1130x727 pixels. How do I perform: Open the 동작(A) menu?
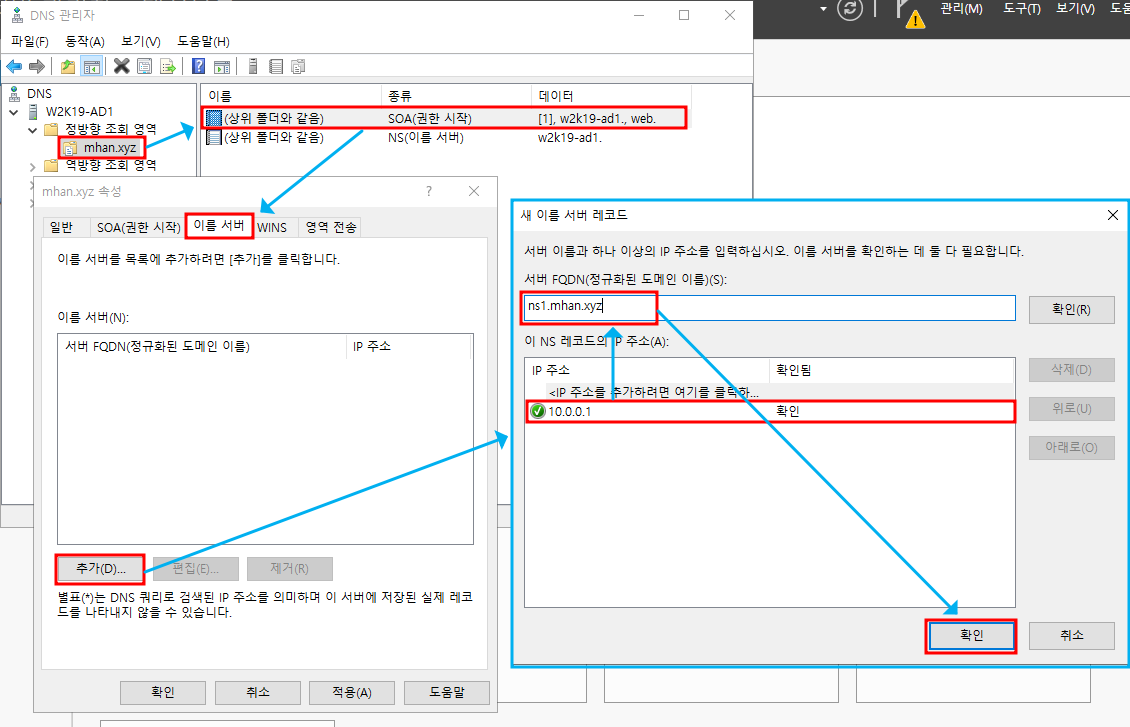[85, 42]
